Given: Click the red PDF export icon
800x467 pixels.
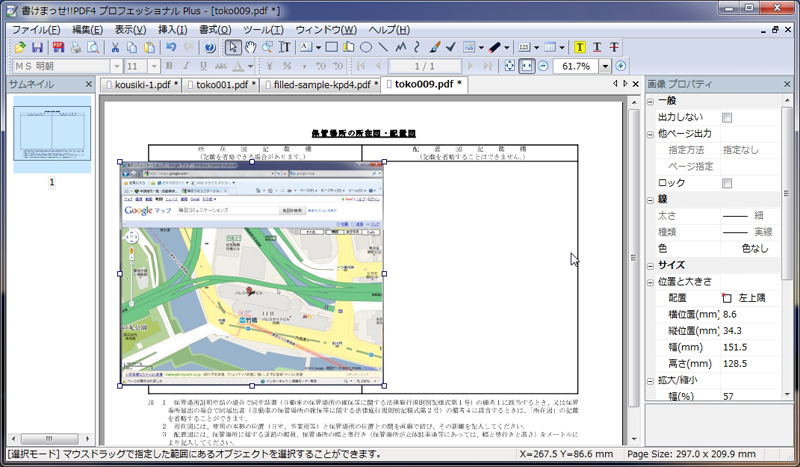Looking at the screenshot, I should 58,47.
